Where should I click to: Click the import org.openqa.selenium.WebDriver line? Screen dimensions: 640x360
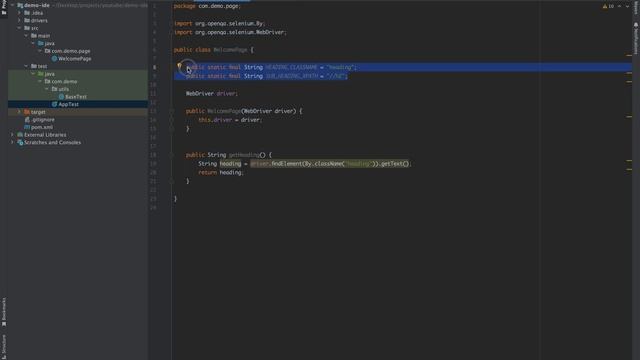click(230, 32)
